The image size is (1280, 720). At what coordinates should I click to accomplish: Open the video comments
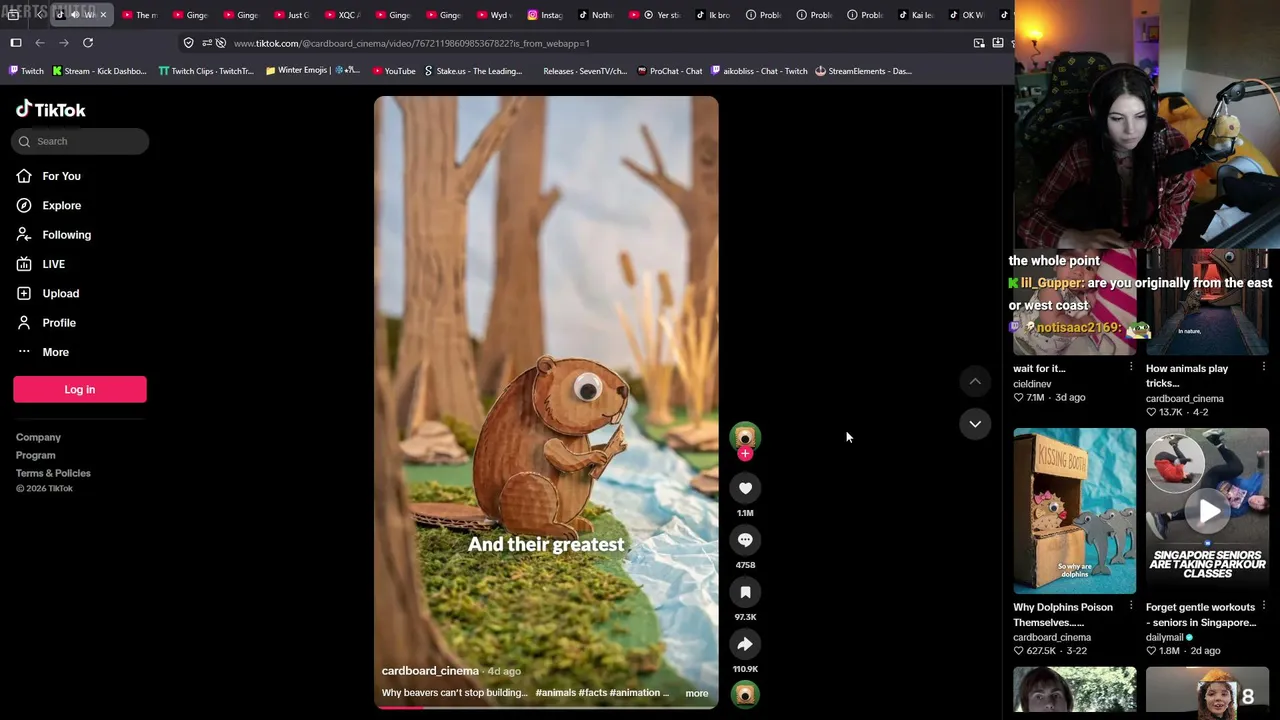pyautogui.click(x=745, y=540)
